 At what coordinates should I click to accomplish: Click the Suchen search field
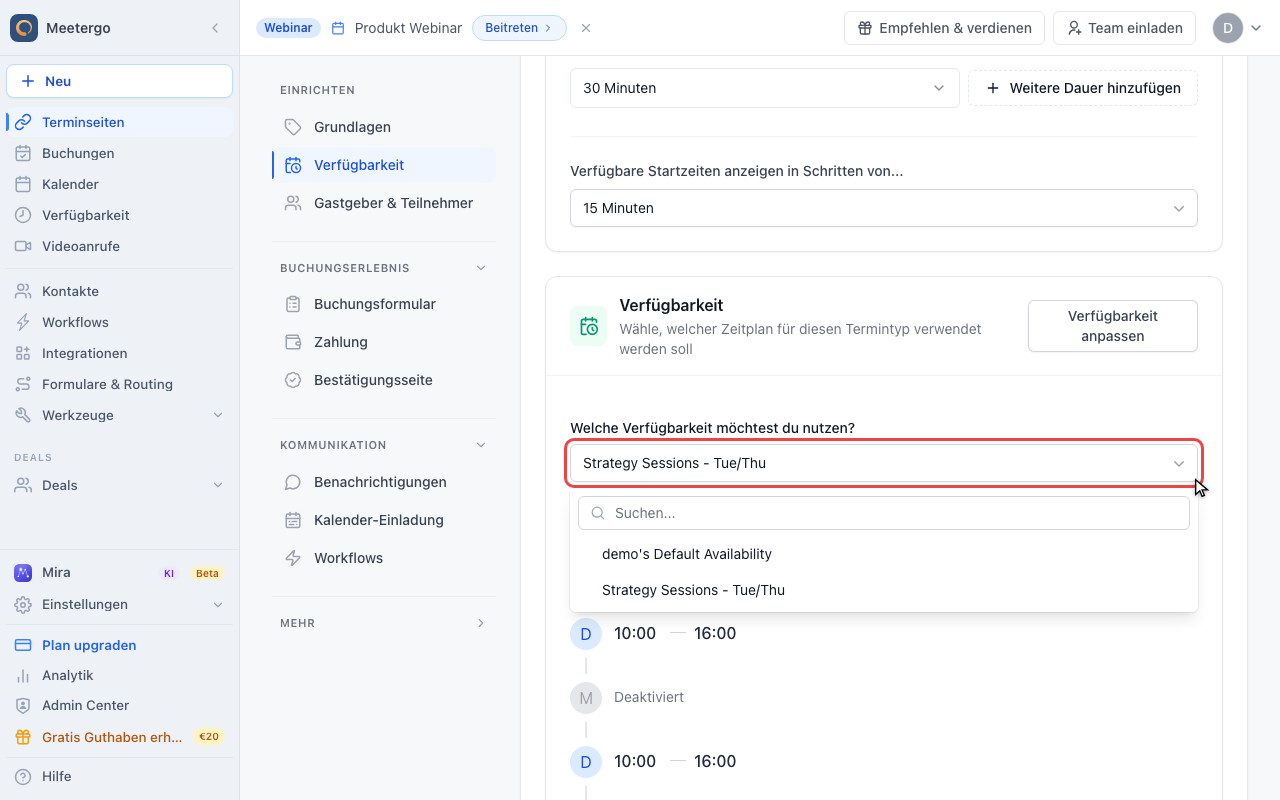tap(884, 513)
